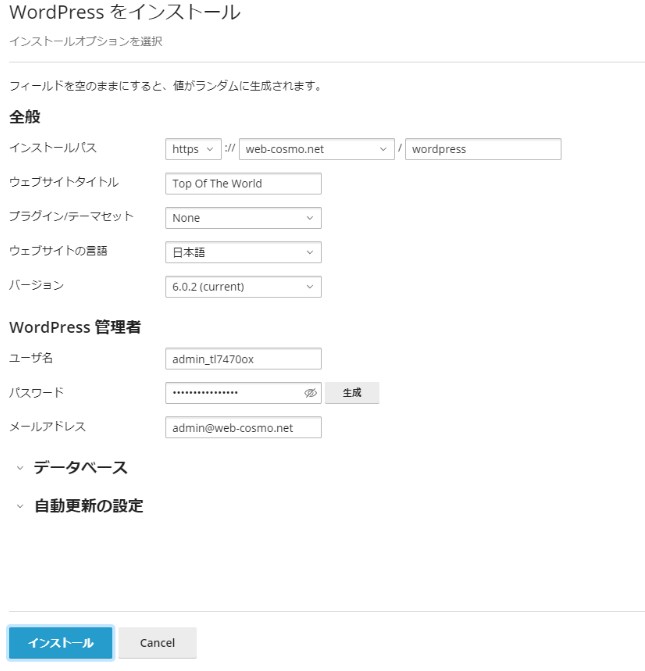The image size is (645, 671).
Task: Expand the 自動更新の設定 section chevron
Action: coord(19,507)
